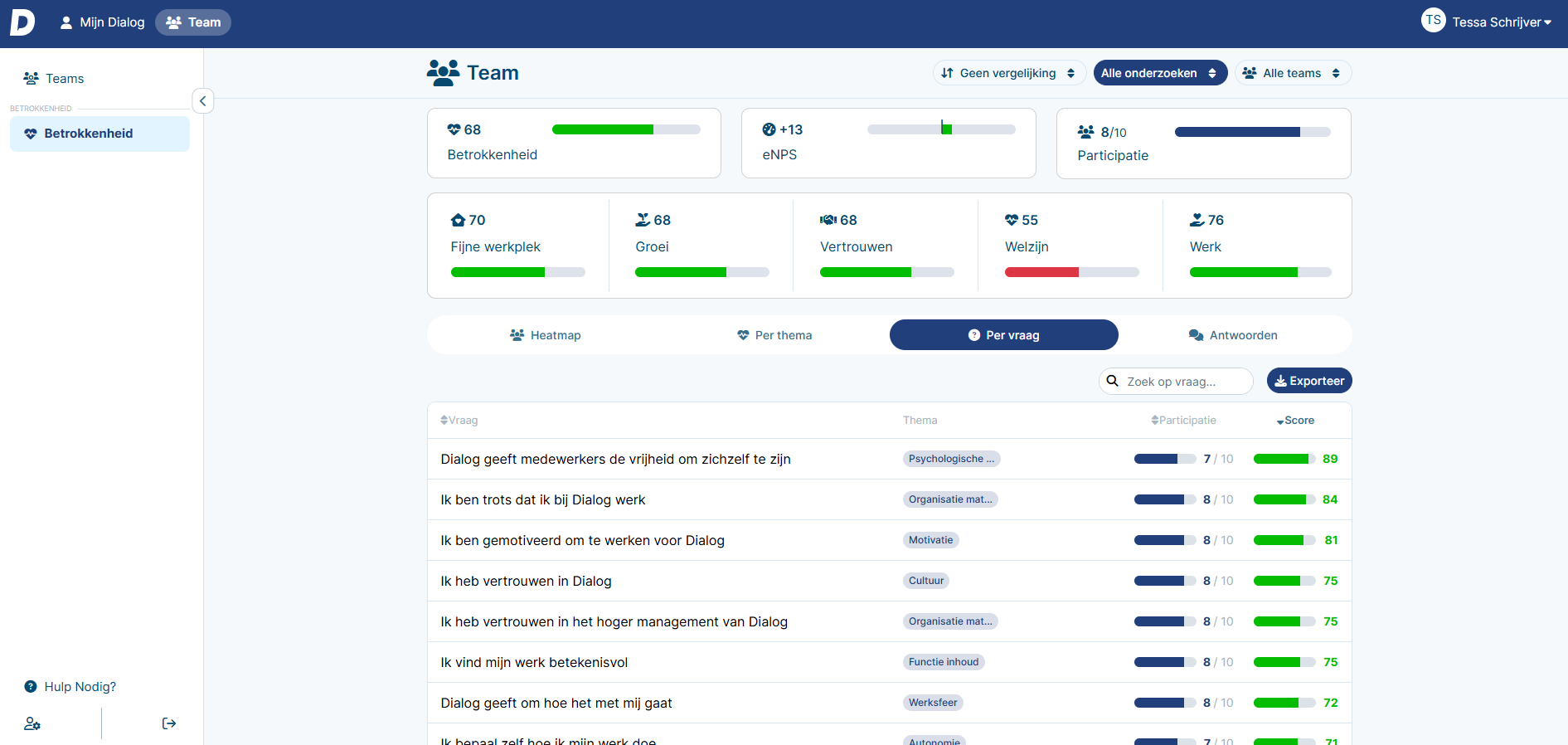Click the Dialog D logo
This screenshot has height=745, width=1568.
[22, 22]
